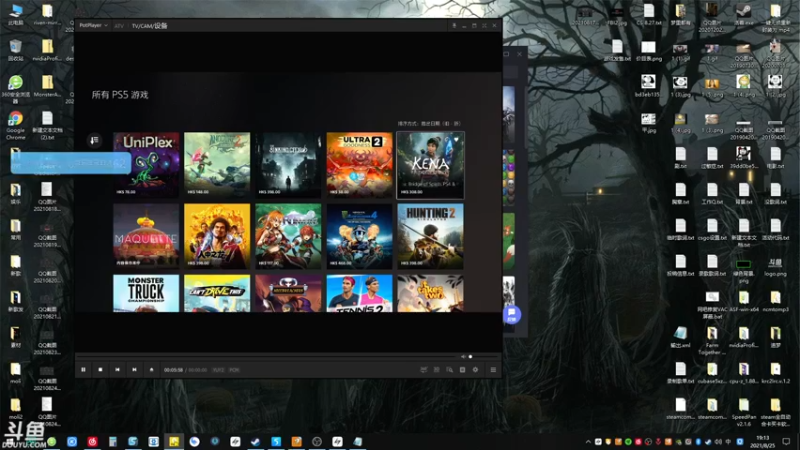Select the TV/CAM tab in title bar
The image size is (800, 450).
(149, 26)
